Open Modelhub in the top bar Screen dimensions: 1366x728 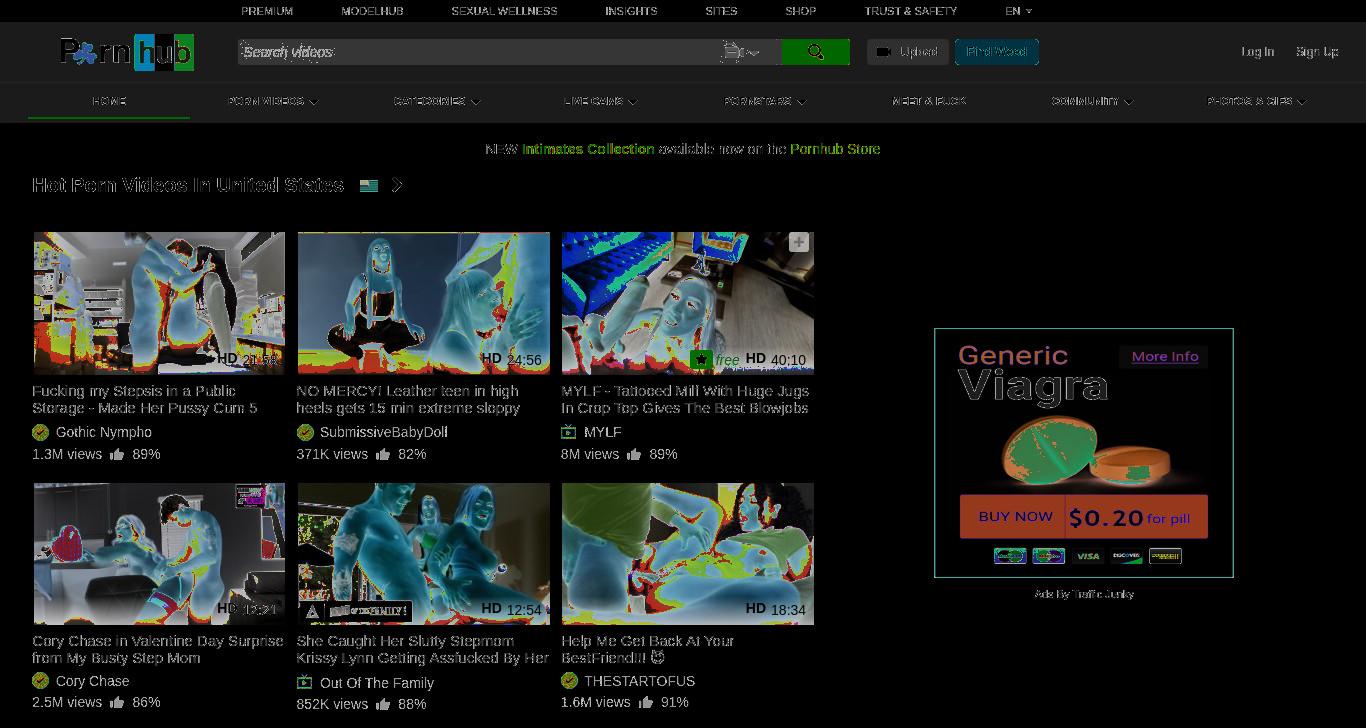372,11
